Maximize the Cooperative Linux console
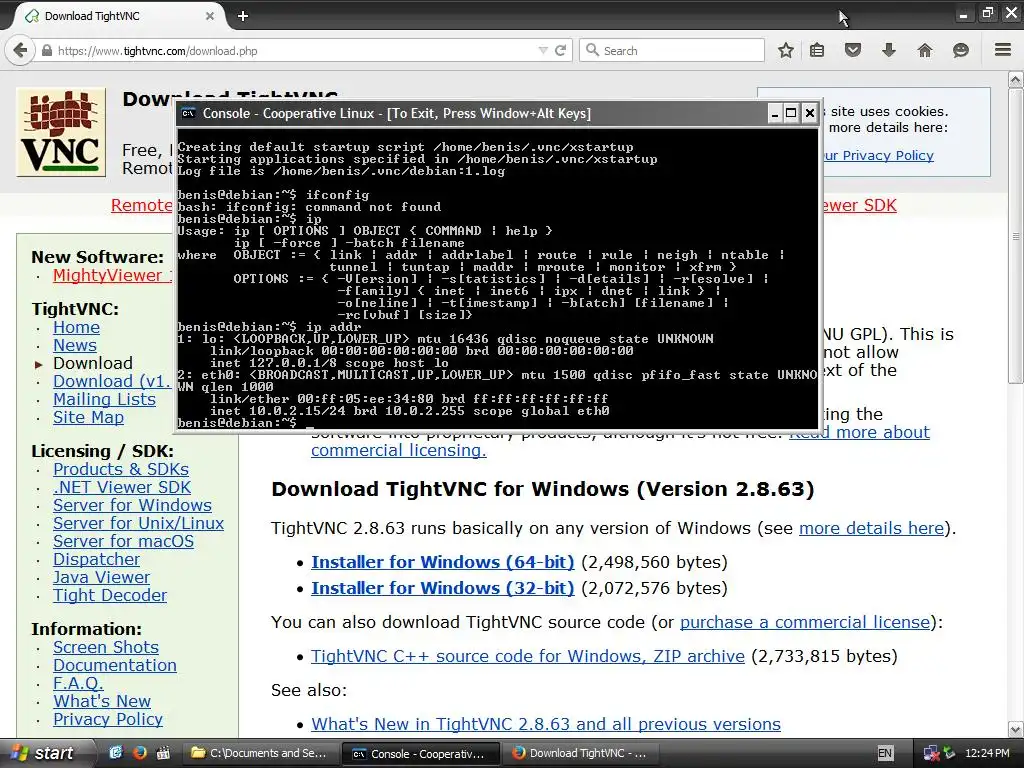 pyautogui.click(x=791, y=113)
